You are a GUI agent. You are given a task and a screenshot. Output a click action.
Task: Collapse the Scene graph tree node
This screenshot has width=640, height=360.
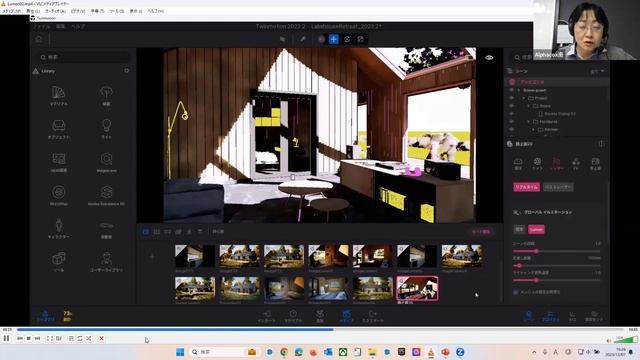pos(519,90)
